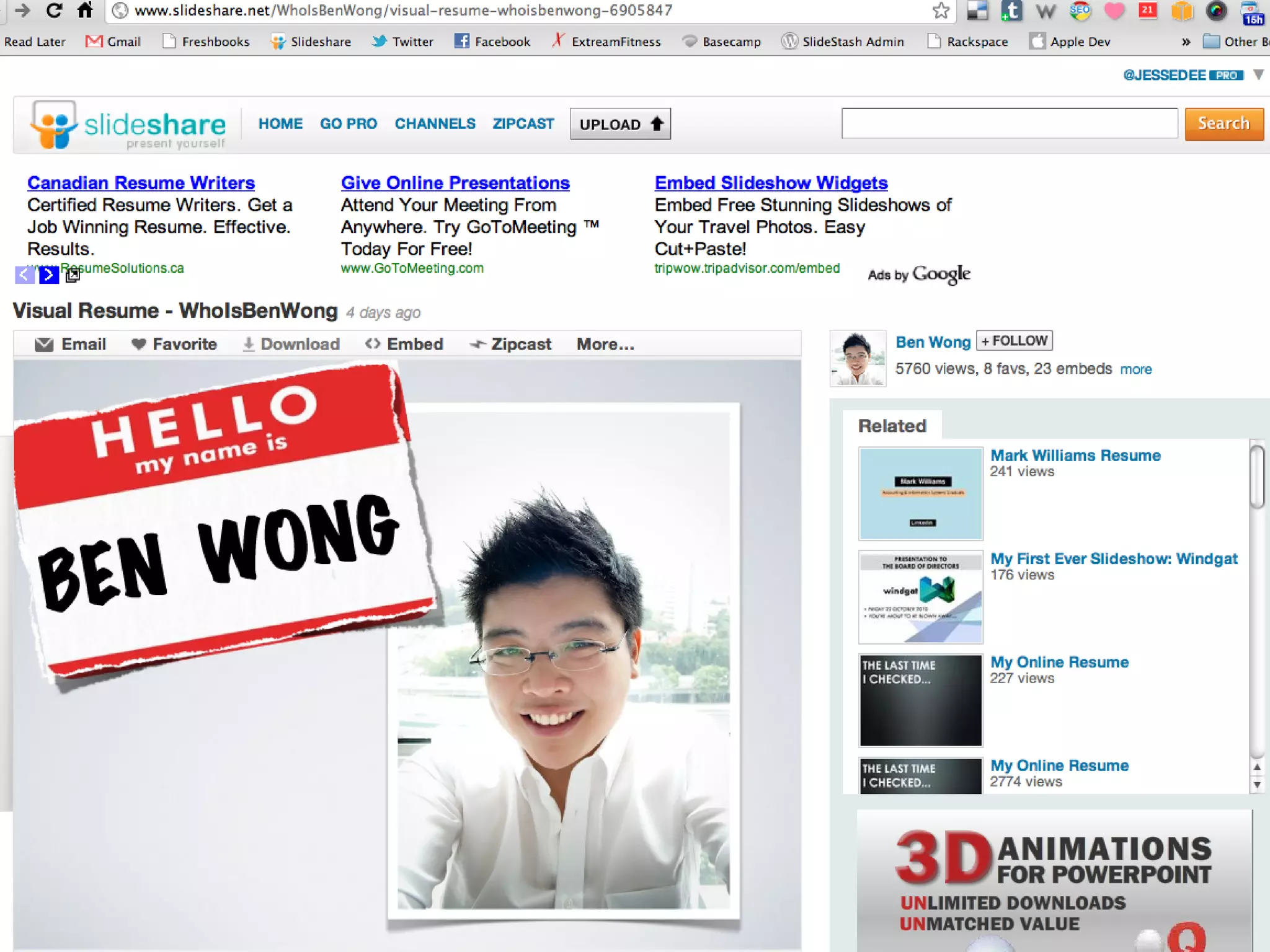Viewport: 1270px width, 952px height.
Task: Click the Related list scrollbar handle
Action: (x=1257, y=476)
